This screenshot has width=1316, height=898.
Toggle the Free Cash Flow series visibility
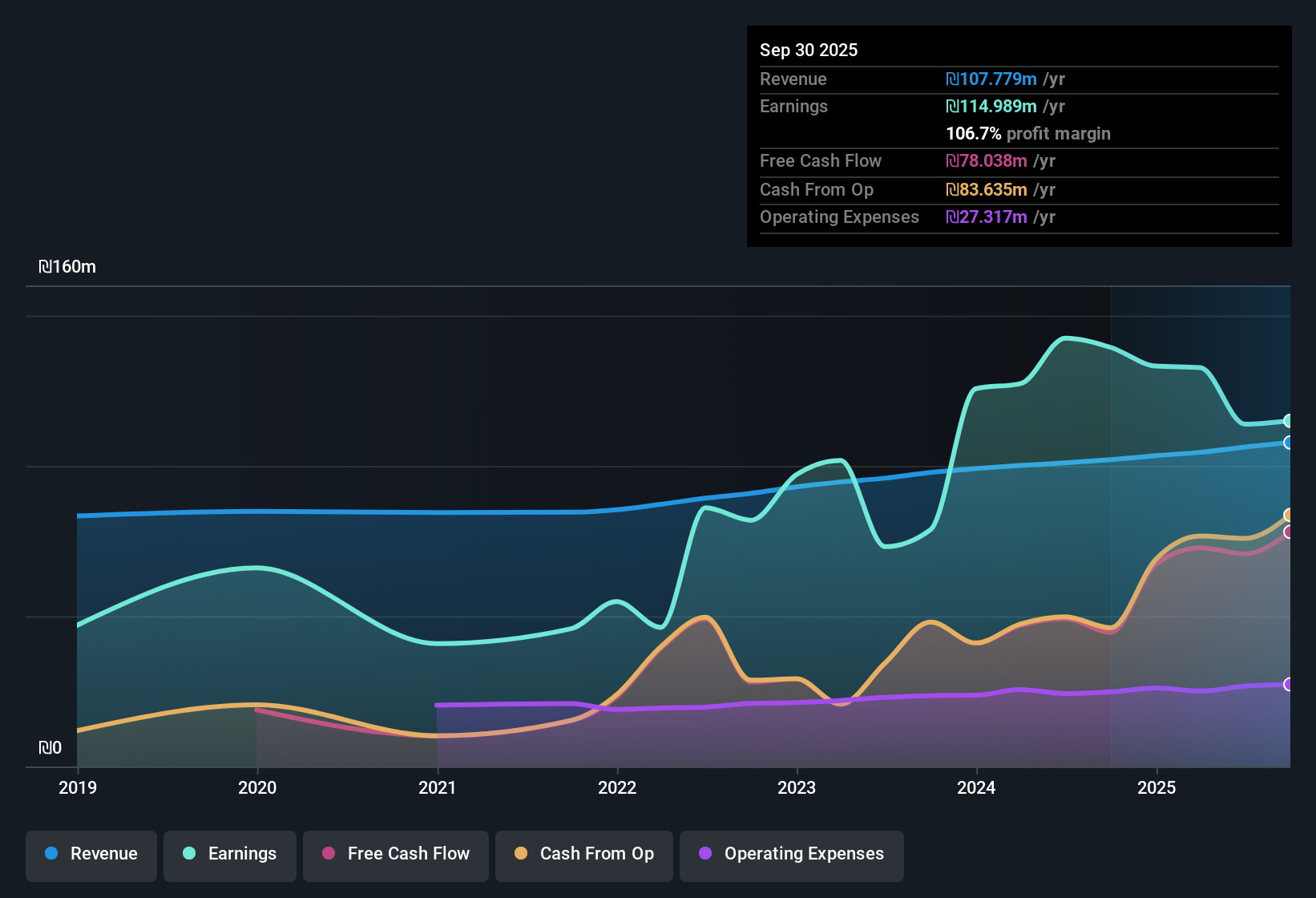(x=395, y=854)
